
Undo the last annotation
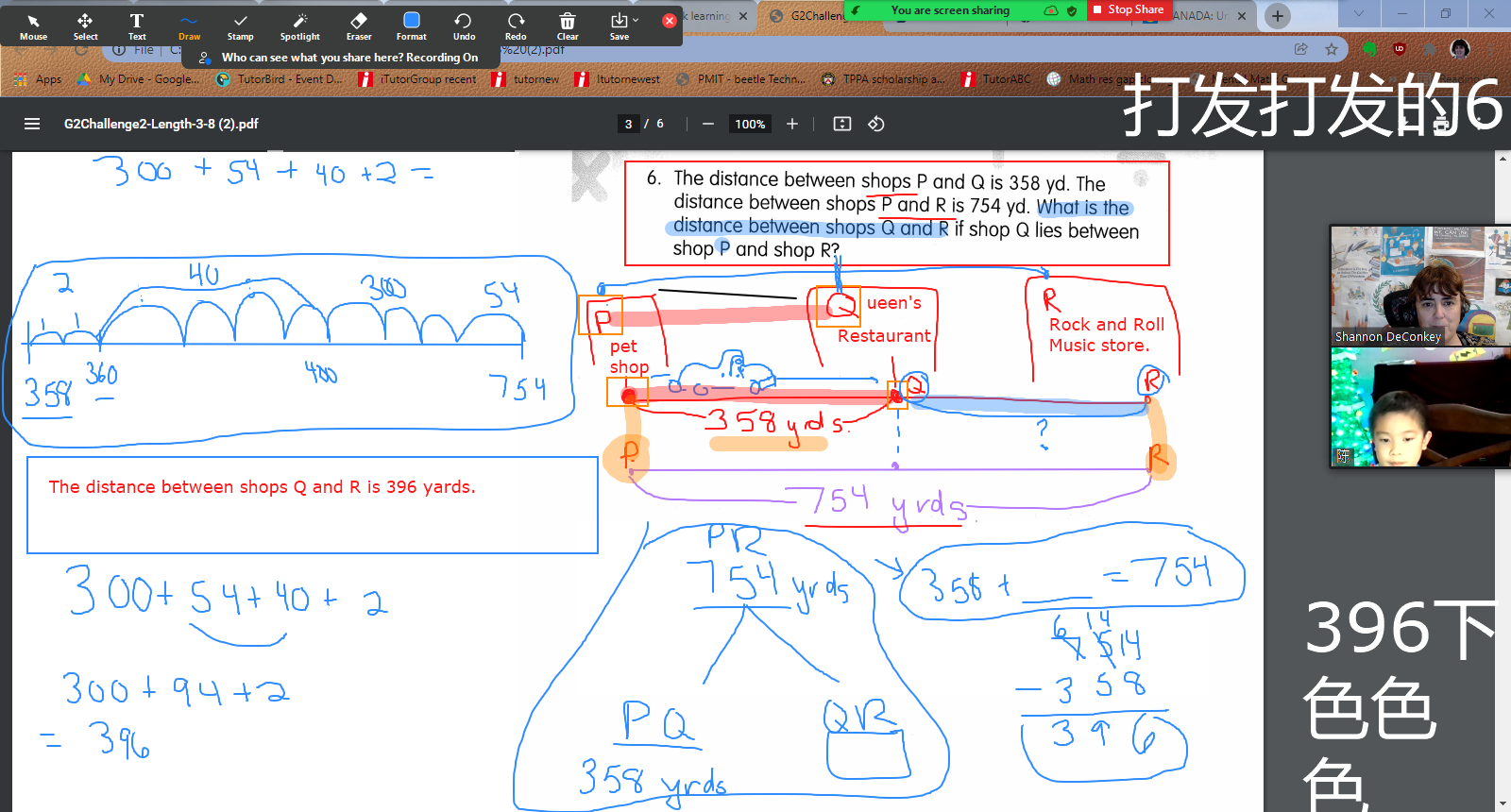[x=464, y=26]
